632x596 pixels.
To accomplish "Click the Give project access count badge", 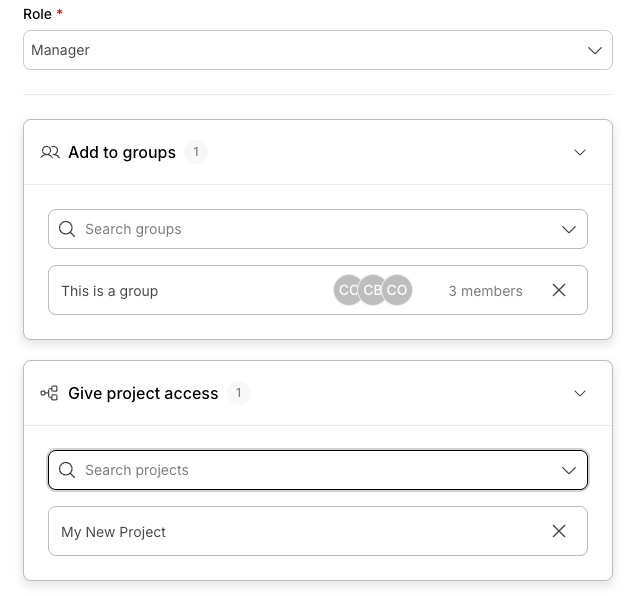I will coord(238,394).
